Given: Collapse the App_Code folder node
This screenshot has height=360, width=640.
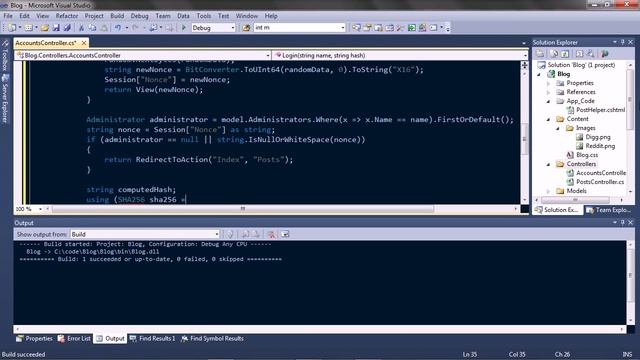Looking at the screenshot, I should (549, 101).
